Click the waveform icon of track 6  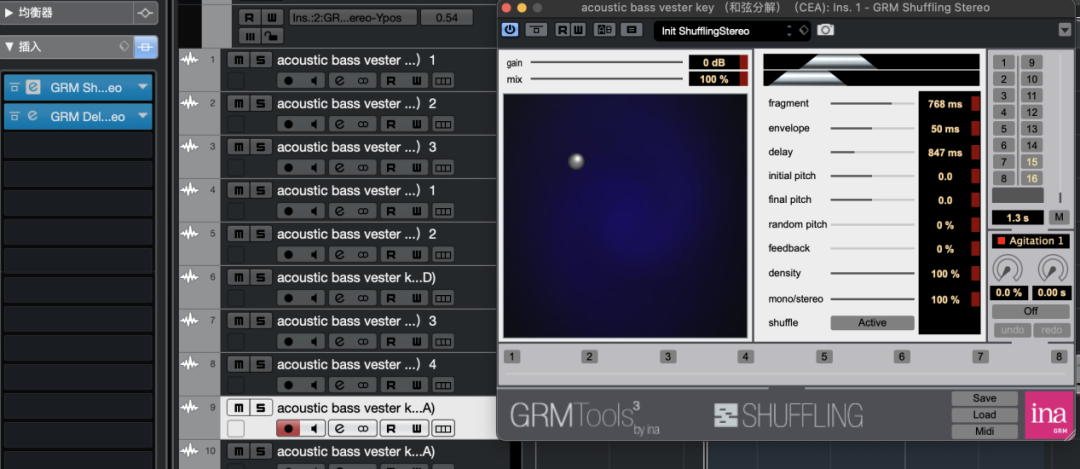tap(189, 277)
